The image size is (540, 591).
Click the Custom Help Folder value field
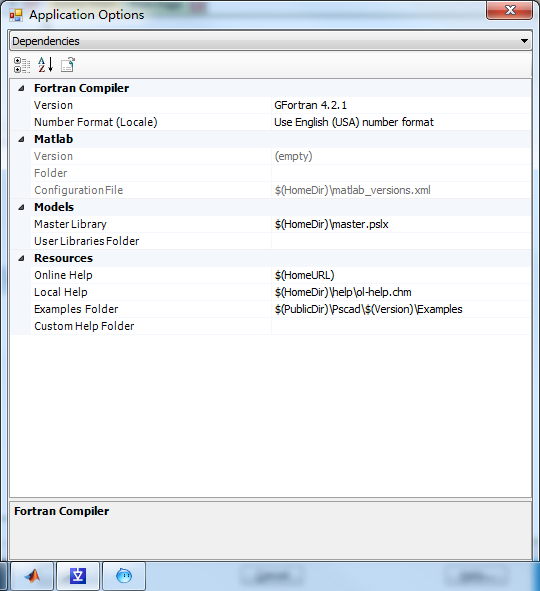point(401,326)
